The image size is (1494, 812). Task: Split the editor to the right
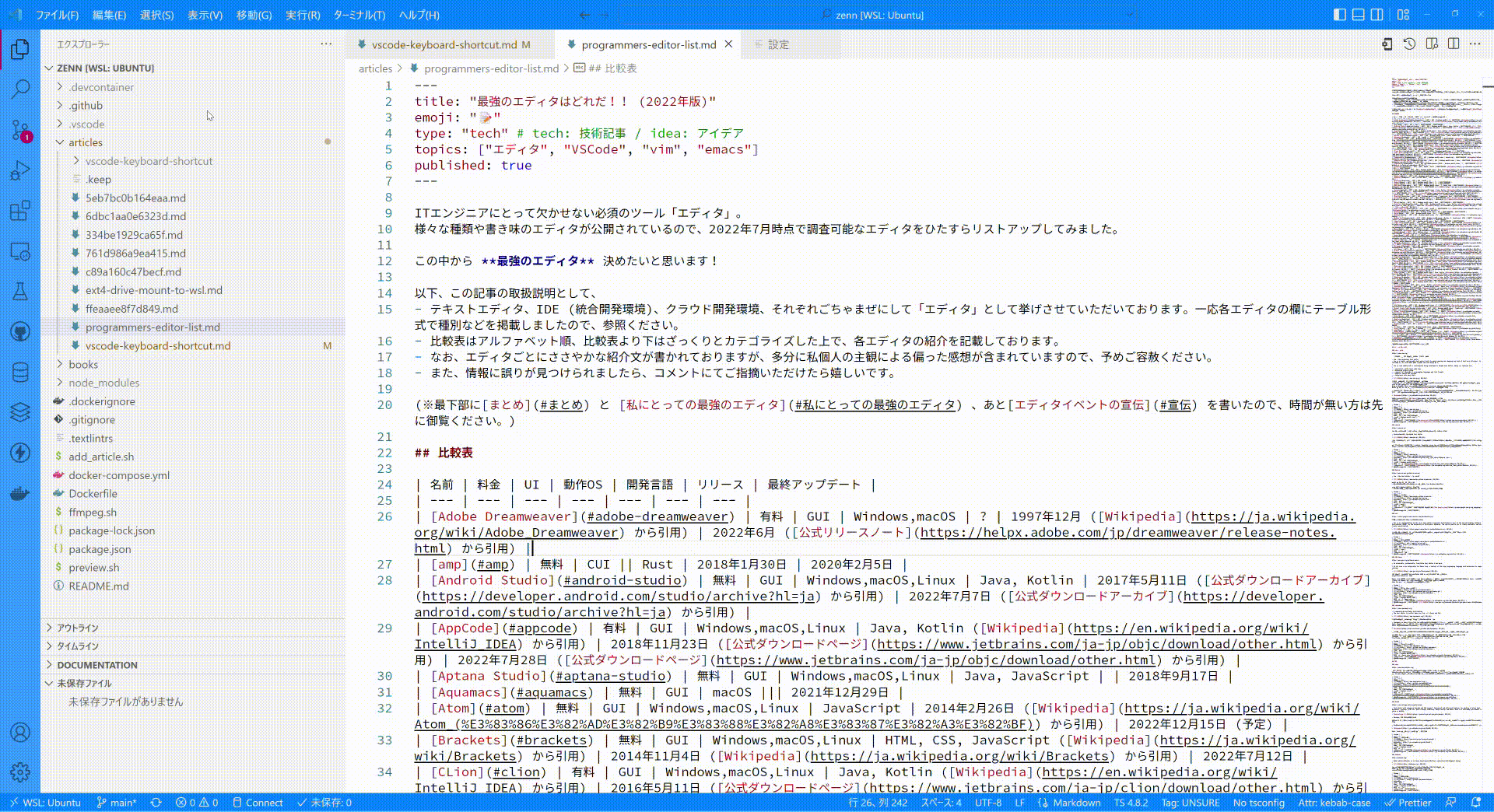(x=1454, y=44)
